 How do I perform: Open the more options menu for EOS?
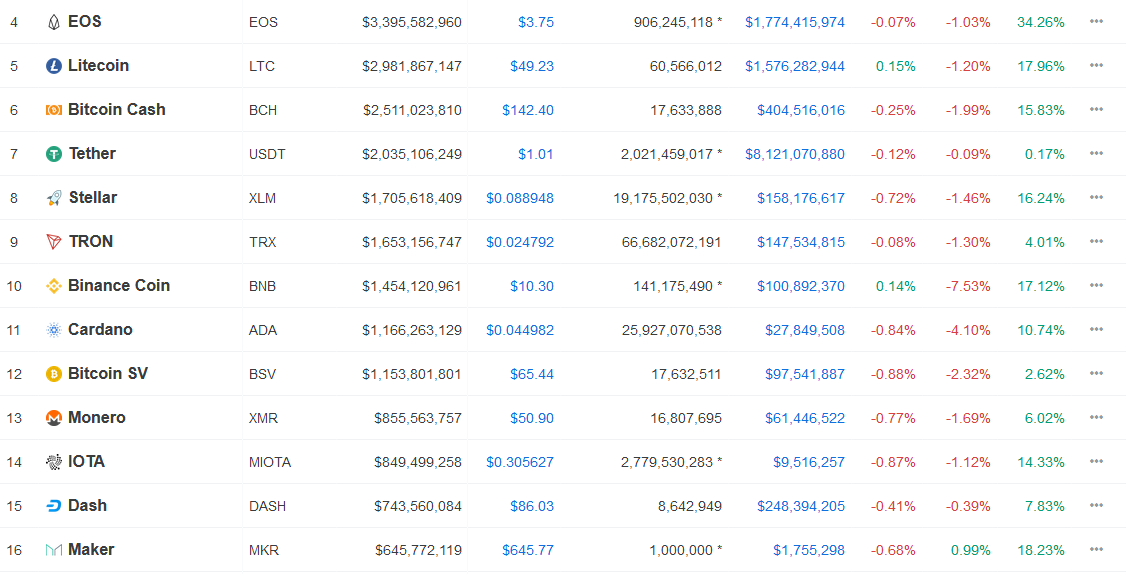tap(1096, 22)
